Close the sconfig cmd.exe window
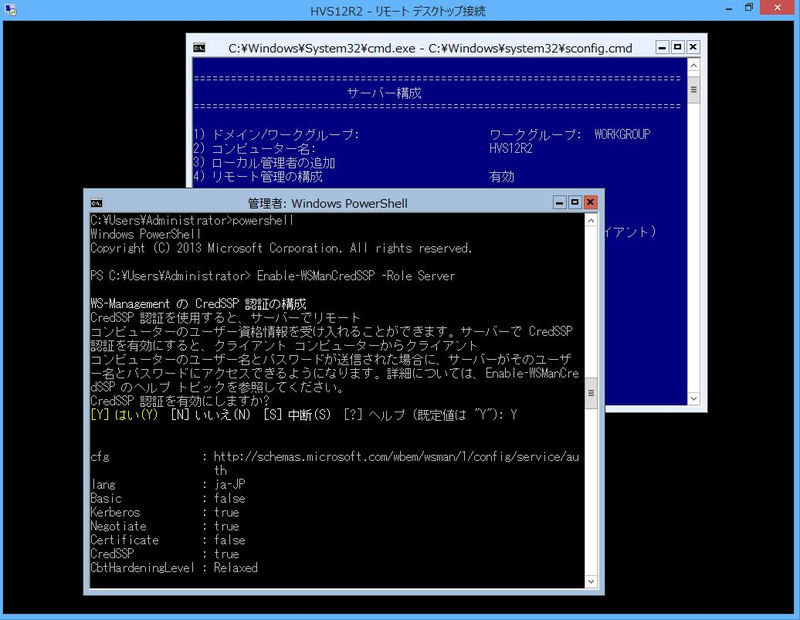The image size is (800, 620). tap(693, 47)
